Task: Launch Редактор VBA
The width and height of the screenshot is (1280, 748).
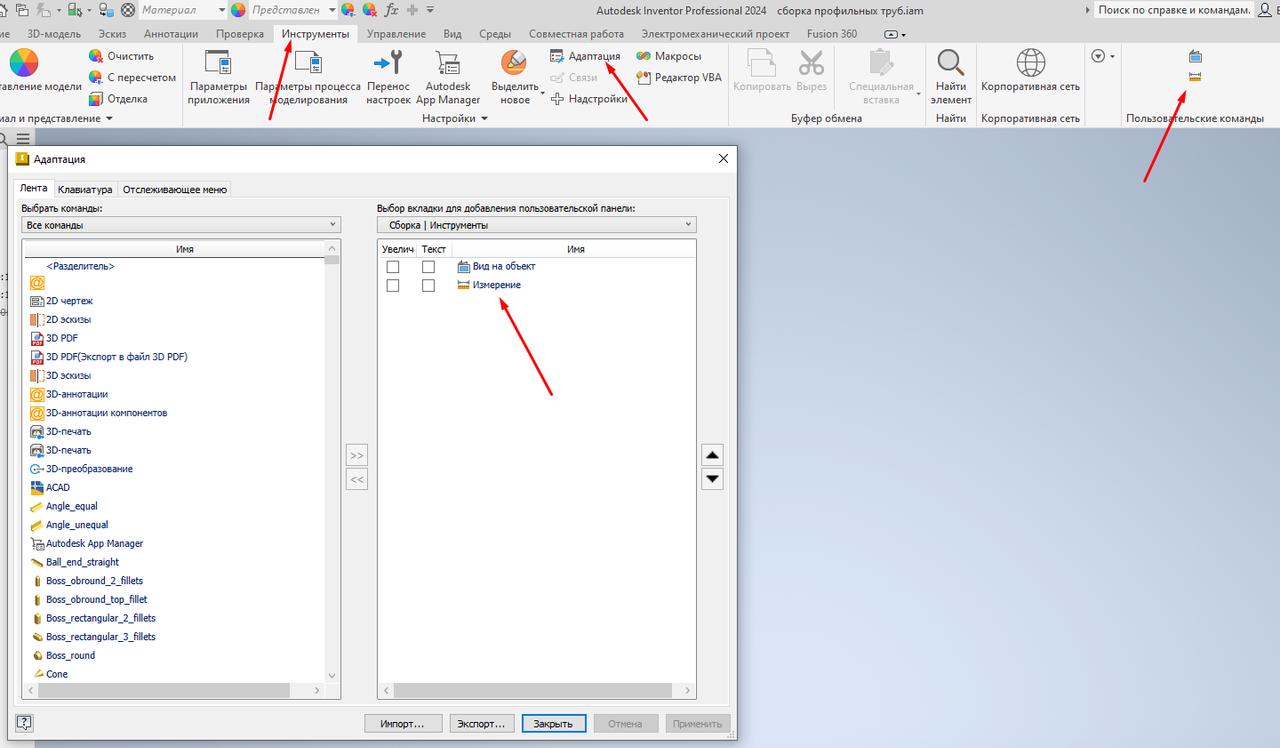Action: tap(679, 77)
